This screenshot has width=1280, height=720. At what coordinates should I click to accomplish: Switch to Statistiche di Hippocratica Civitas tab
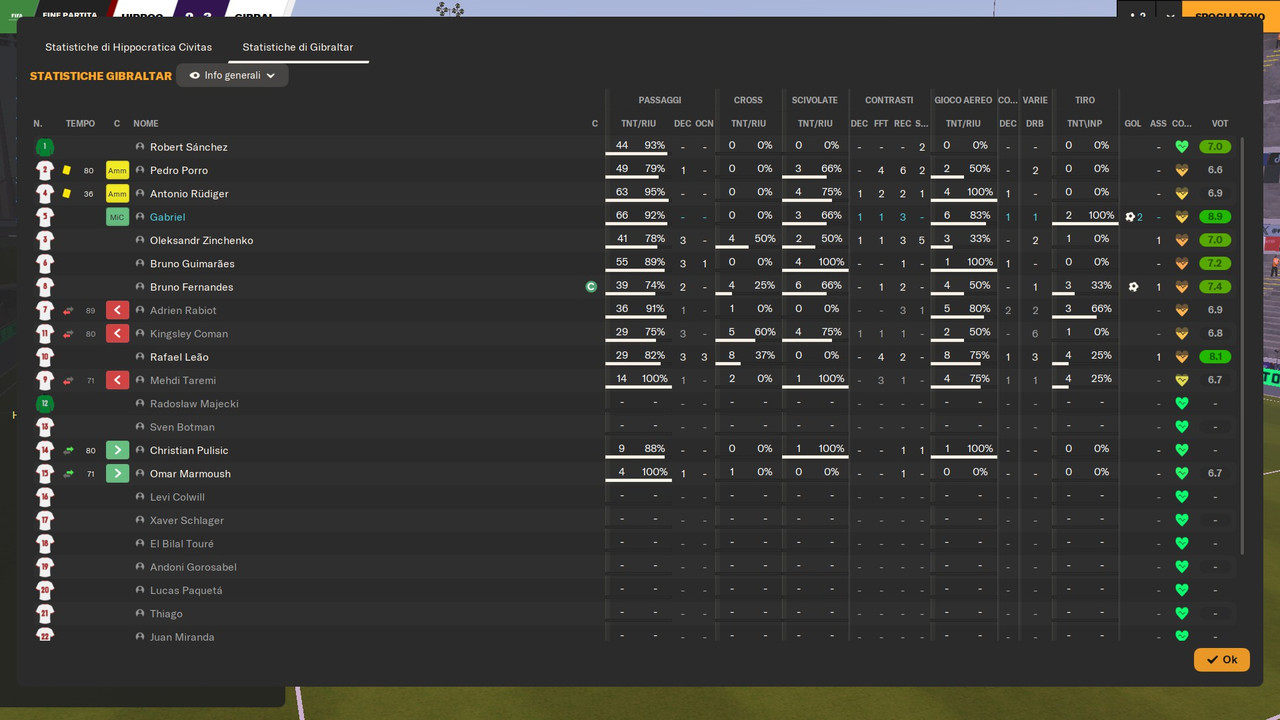(x=128, y=47)
